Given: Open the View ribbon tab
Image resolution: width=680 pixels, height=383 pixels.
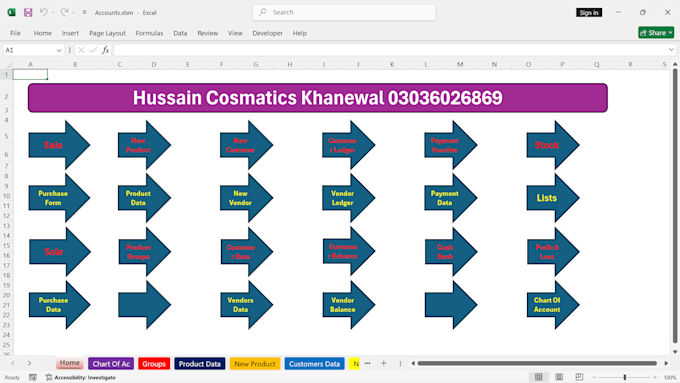Looking at the screenshot, I should point(235,33).
